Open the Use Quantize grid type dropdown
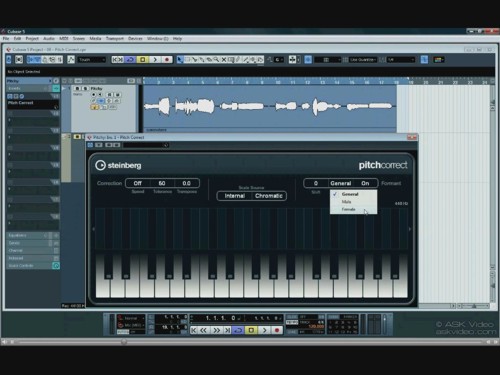Image resolution: width=500 pixels, height=375 pixels. [x=362, y=60]
